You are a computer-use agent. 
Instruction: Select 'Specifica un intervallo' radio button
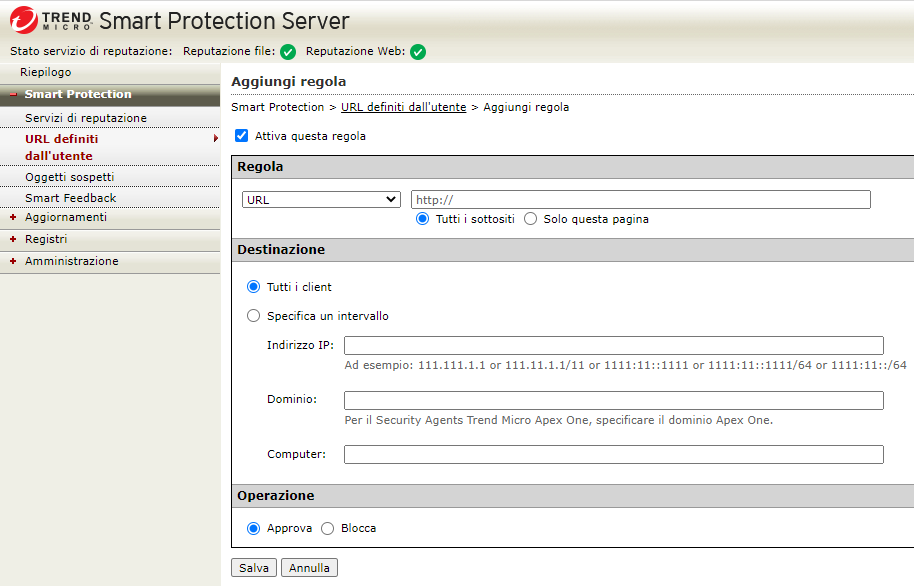(253, 316)
